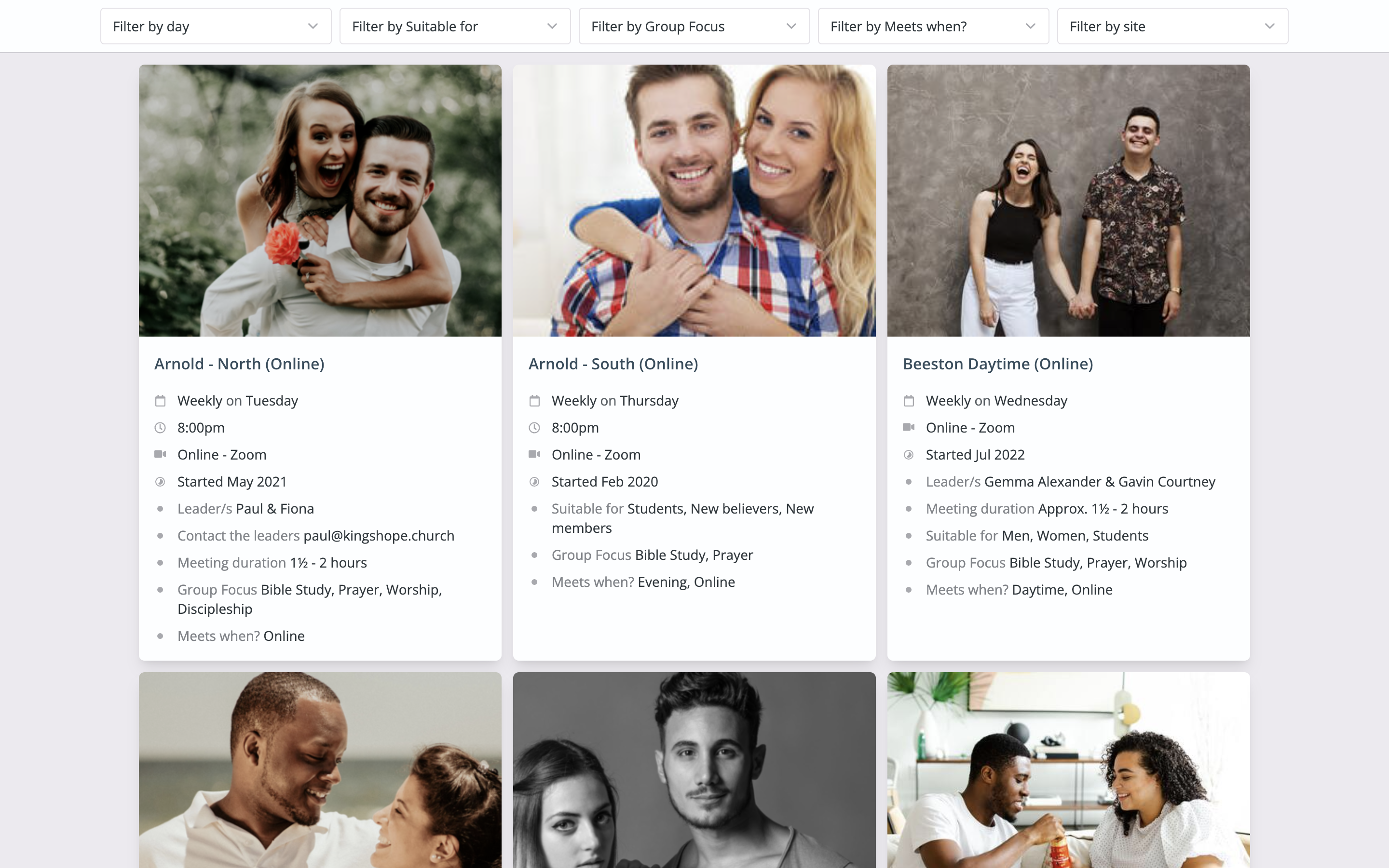Screen dimensions: 1389x868
Task: Click the text Started Feb 2020
Action: point(604,482)
